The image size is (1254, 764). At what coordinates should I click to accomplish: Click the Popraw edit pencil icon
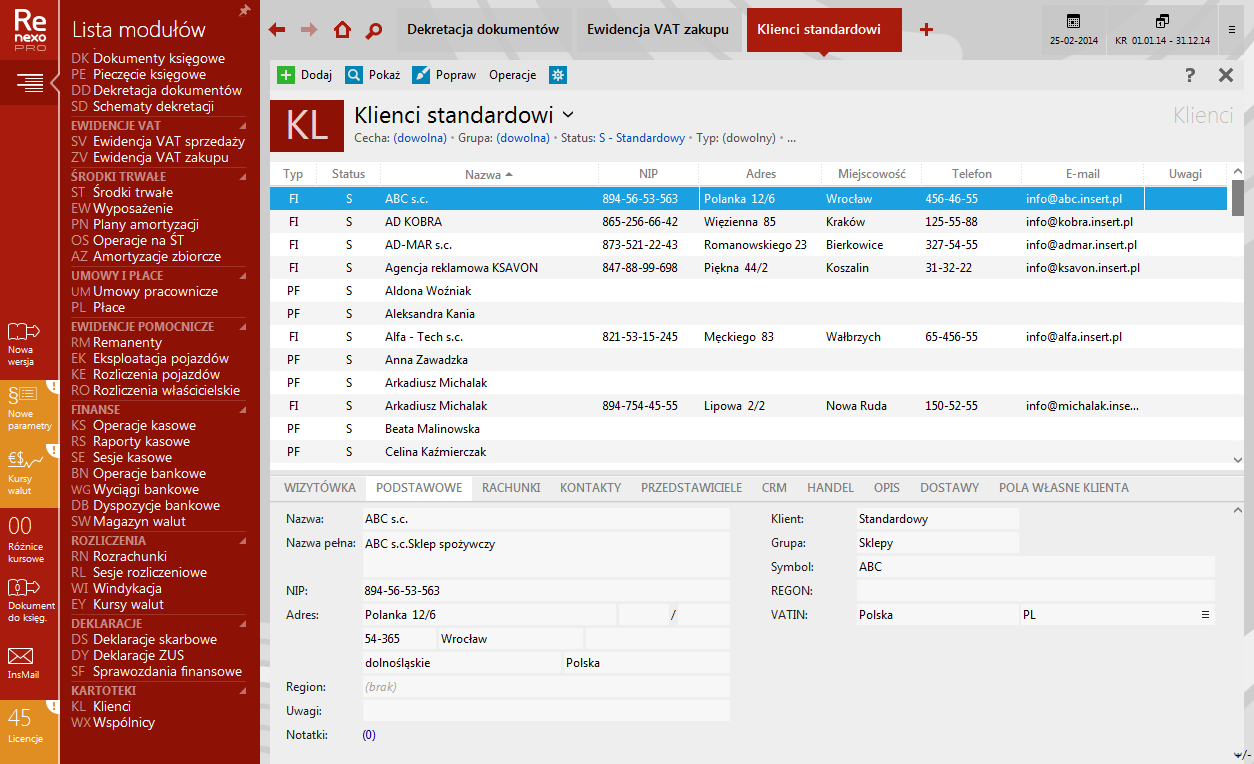[421, 75]
